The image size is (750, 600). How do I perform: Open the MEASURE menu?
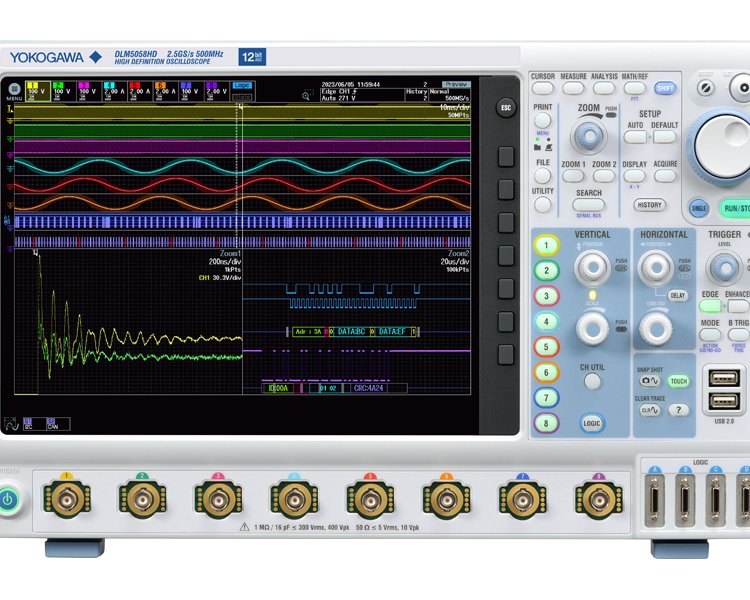(574, 88)
